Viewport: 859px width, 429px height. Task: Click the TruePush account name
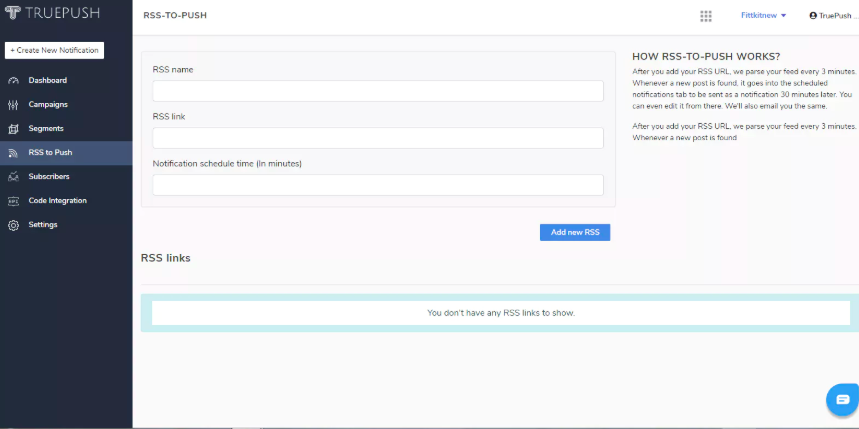[835, 16]
